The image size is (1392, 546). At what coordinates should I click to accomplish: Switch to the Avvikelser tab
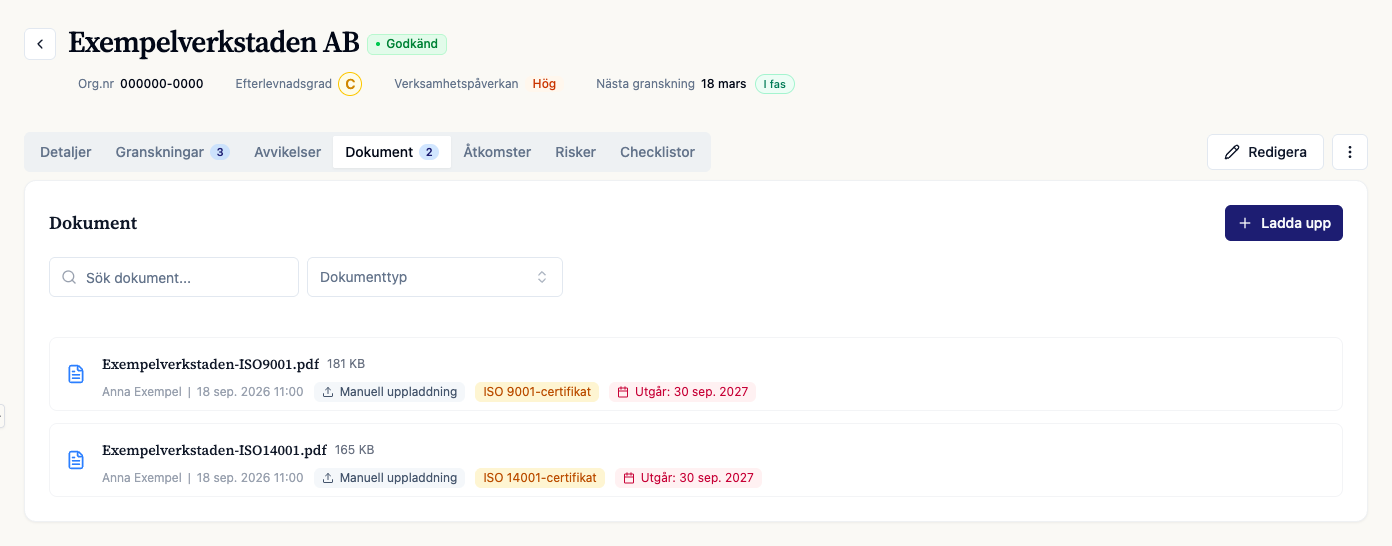[287, 152]
